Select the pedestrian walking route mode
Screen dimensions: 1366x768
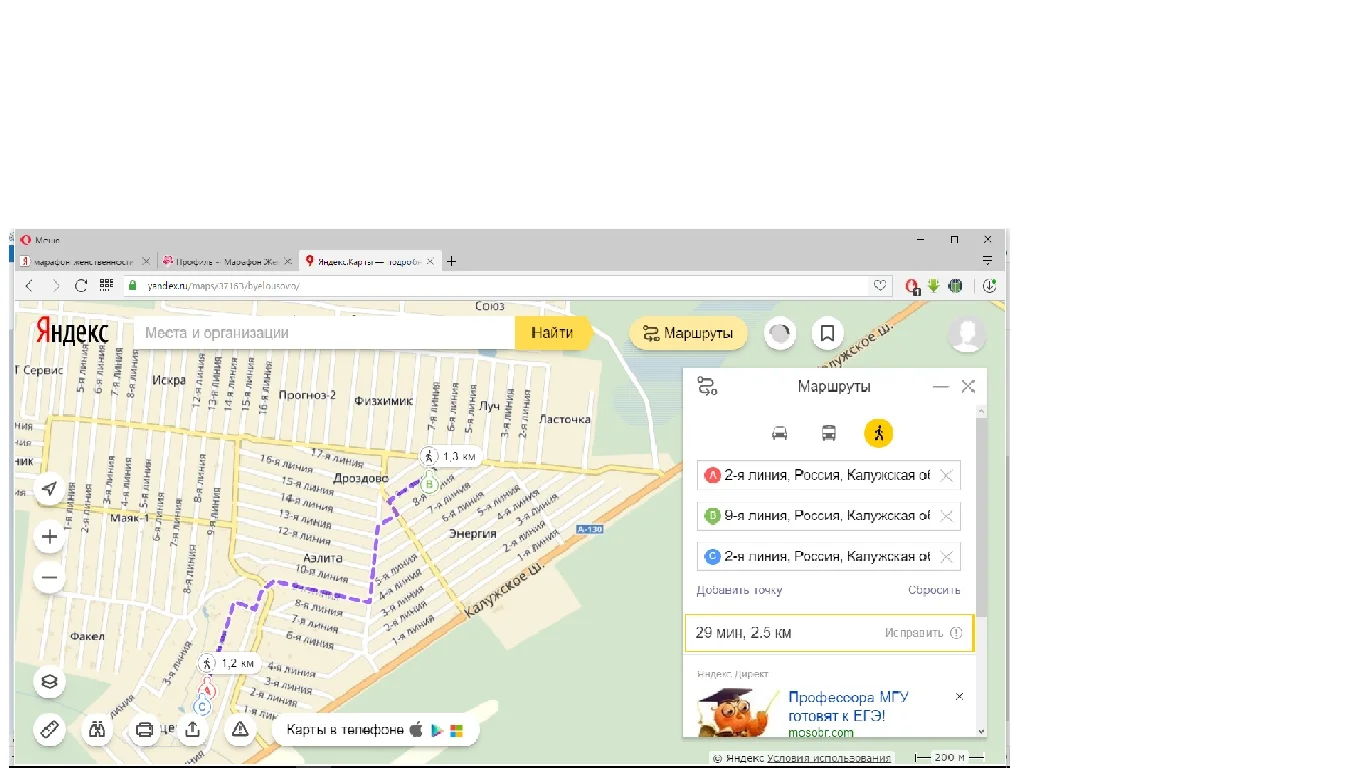point(878,433)
